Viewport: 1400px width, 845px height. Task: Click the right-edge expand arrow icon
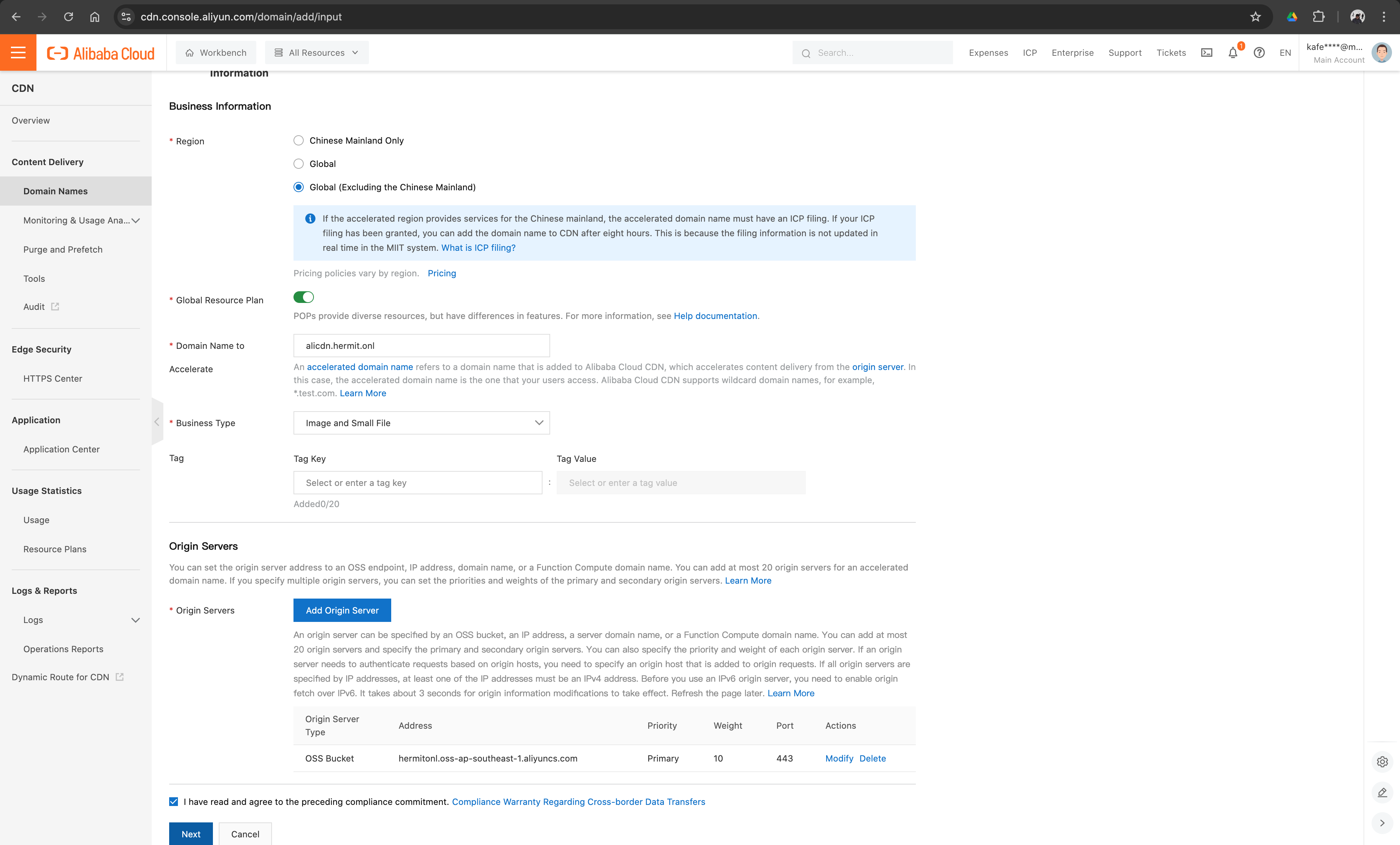(x=1382, y=823)
